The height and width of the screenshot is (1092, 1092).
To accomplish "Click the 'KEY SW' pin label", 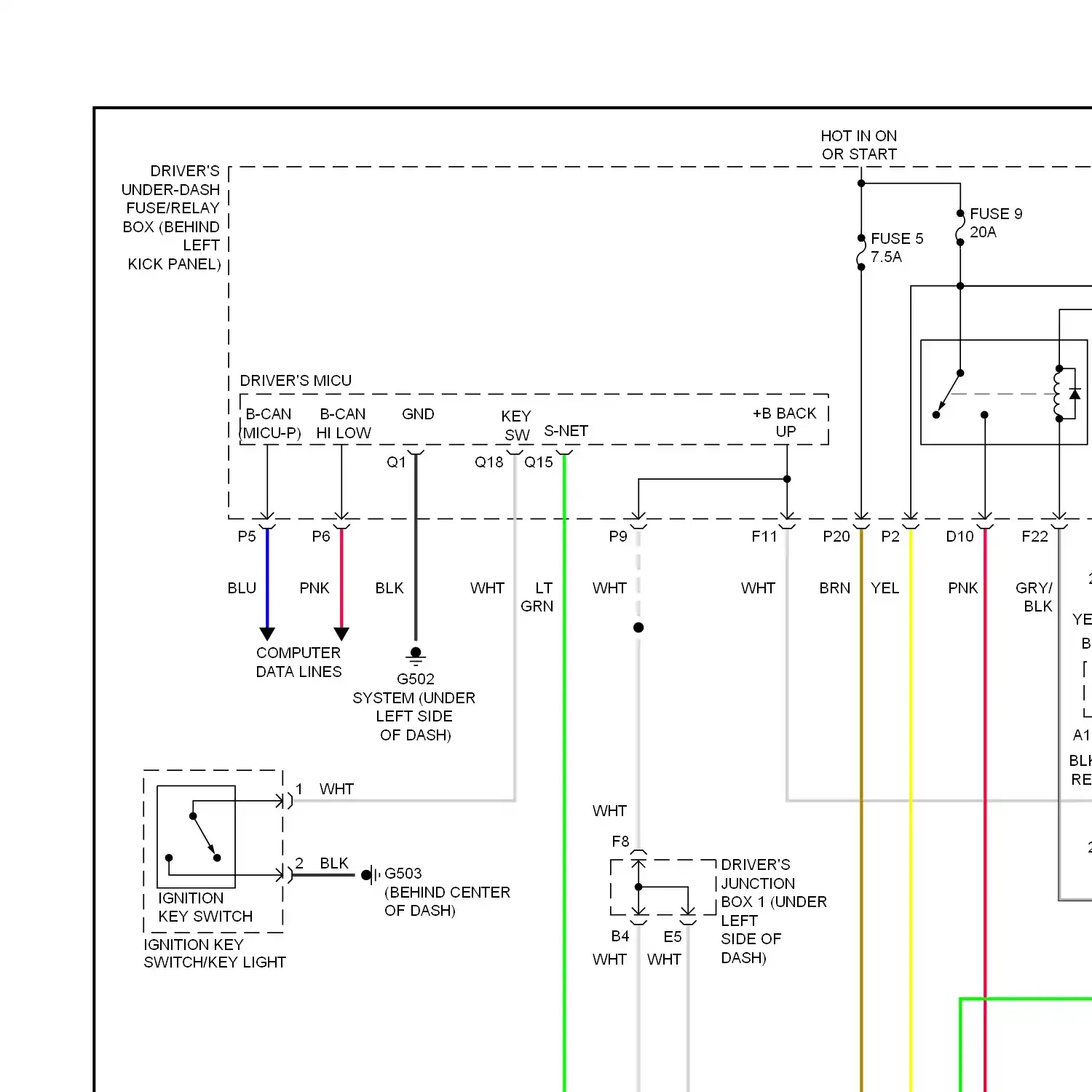I will click(x=516, y=426).
